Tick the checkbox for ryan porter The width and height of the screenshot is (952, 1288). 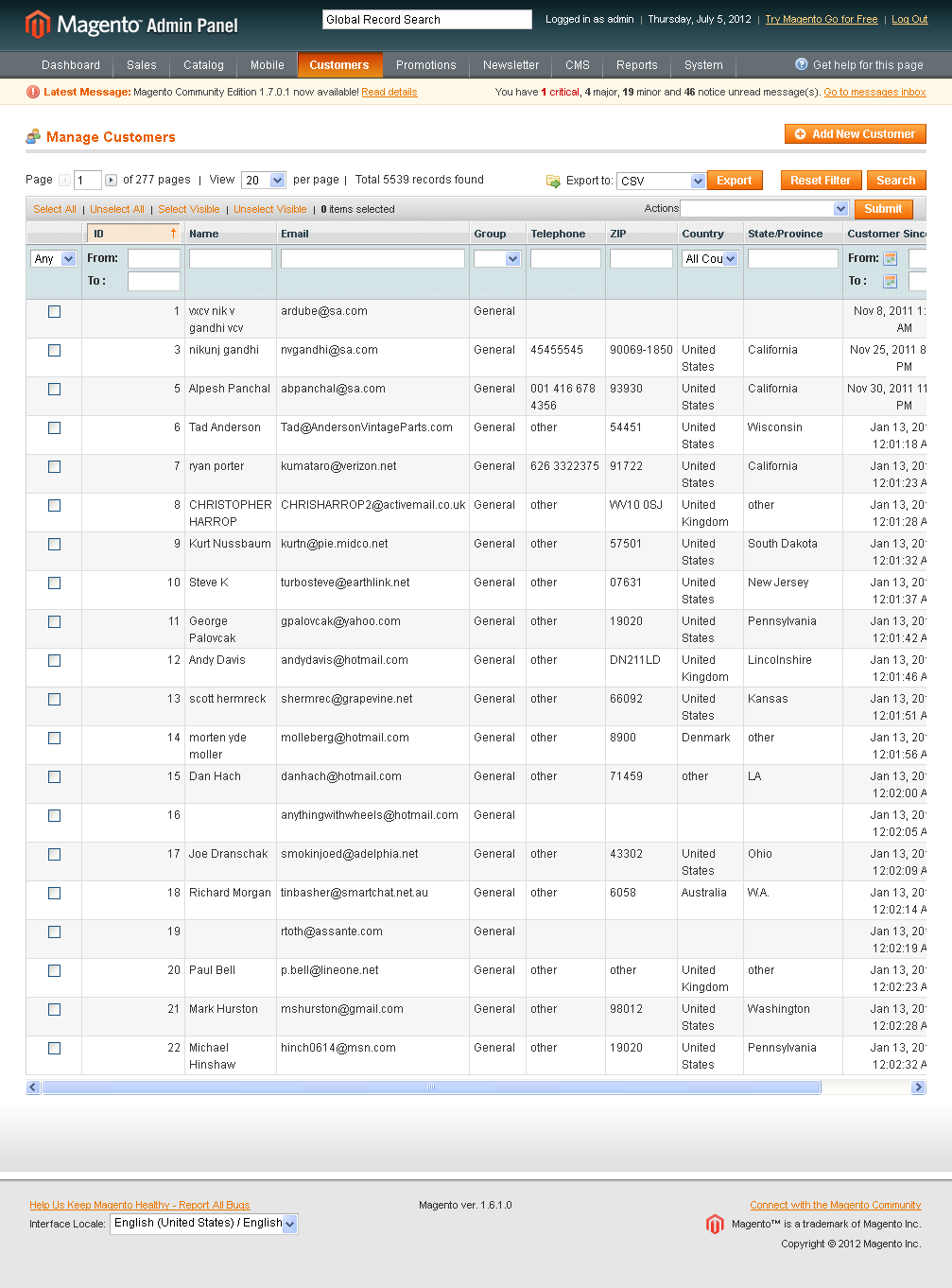54,466
